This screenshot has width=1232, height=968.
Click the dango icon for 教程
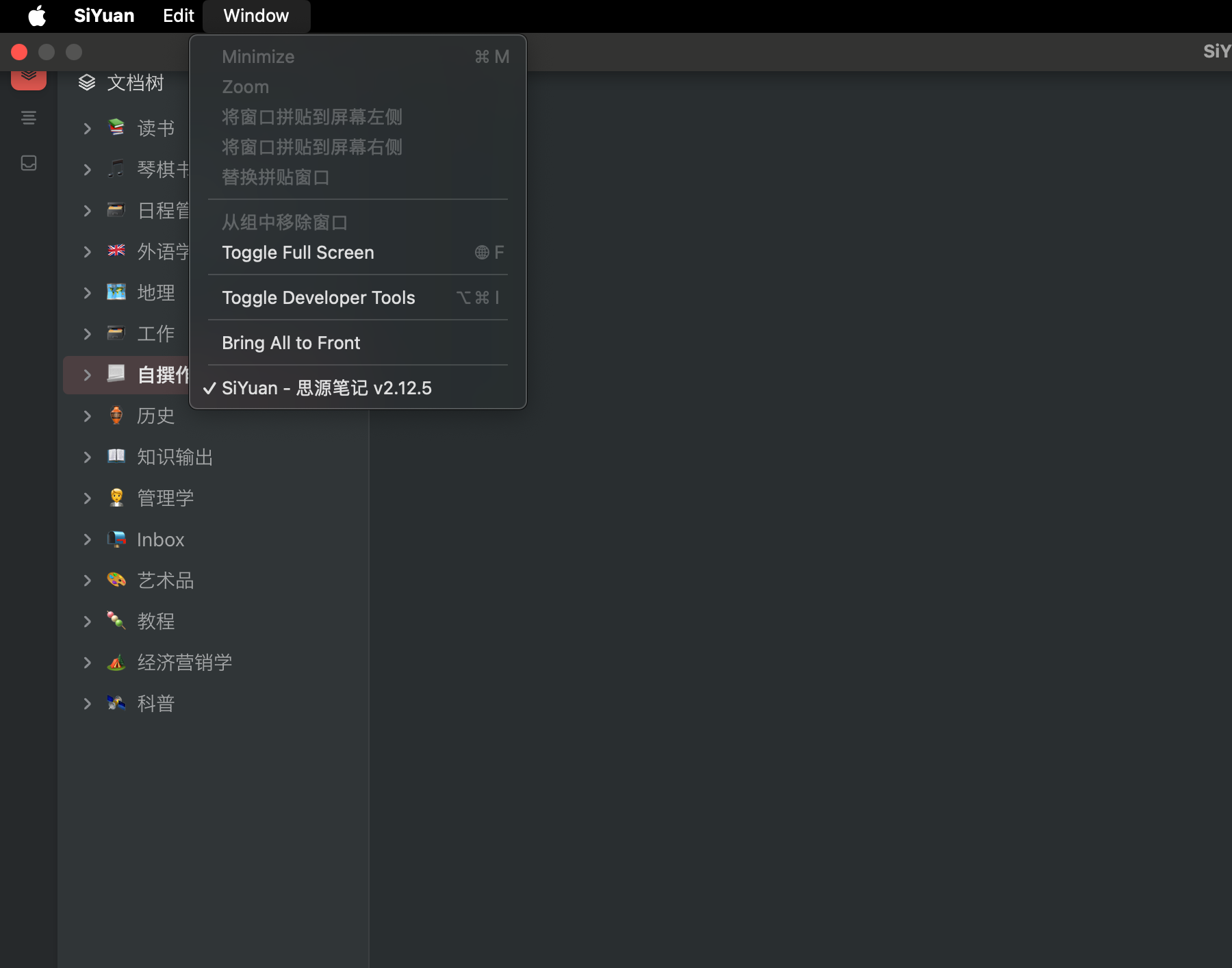coord(116,621)
